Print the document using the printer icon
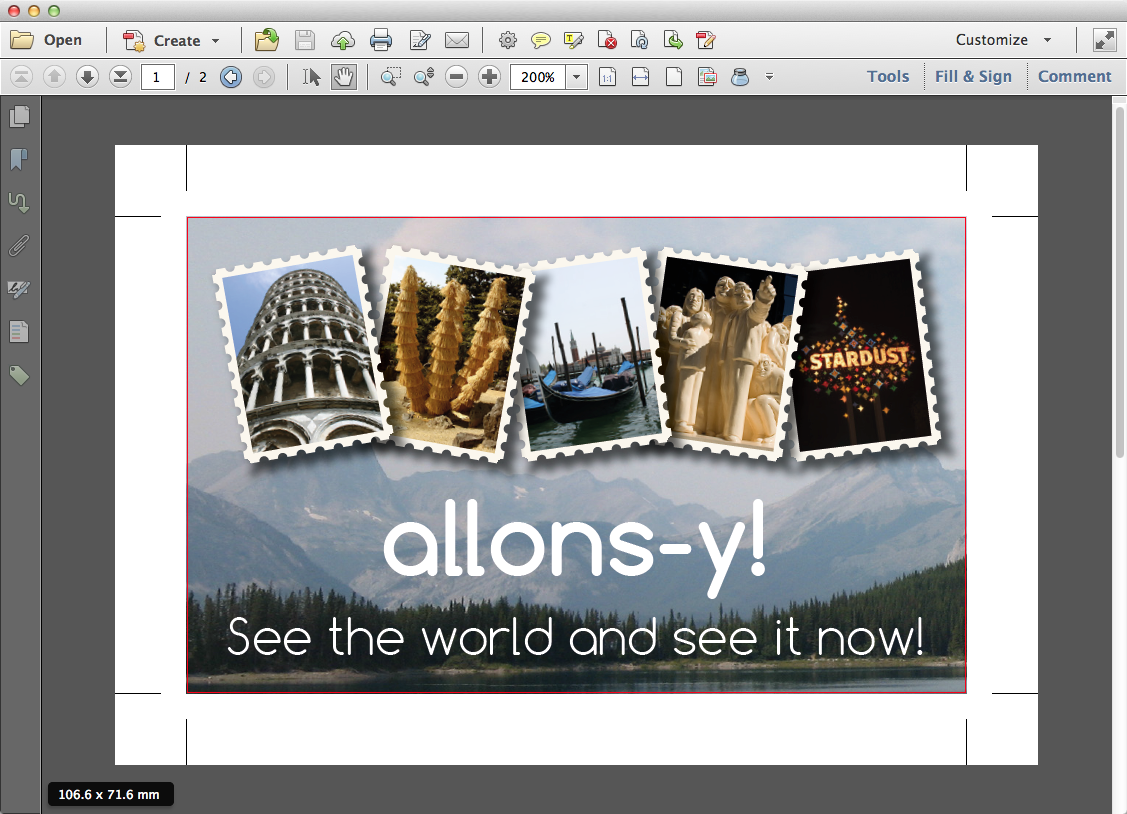Image resolution: width=1127 pixels, height=814 pixels. [381, 40]
